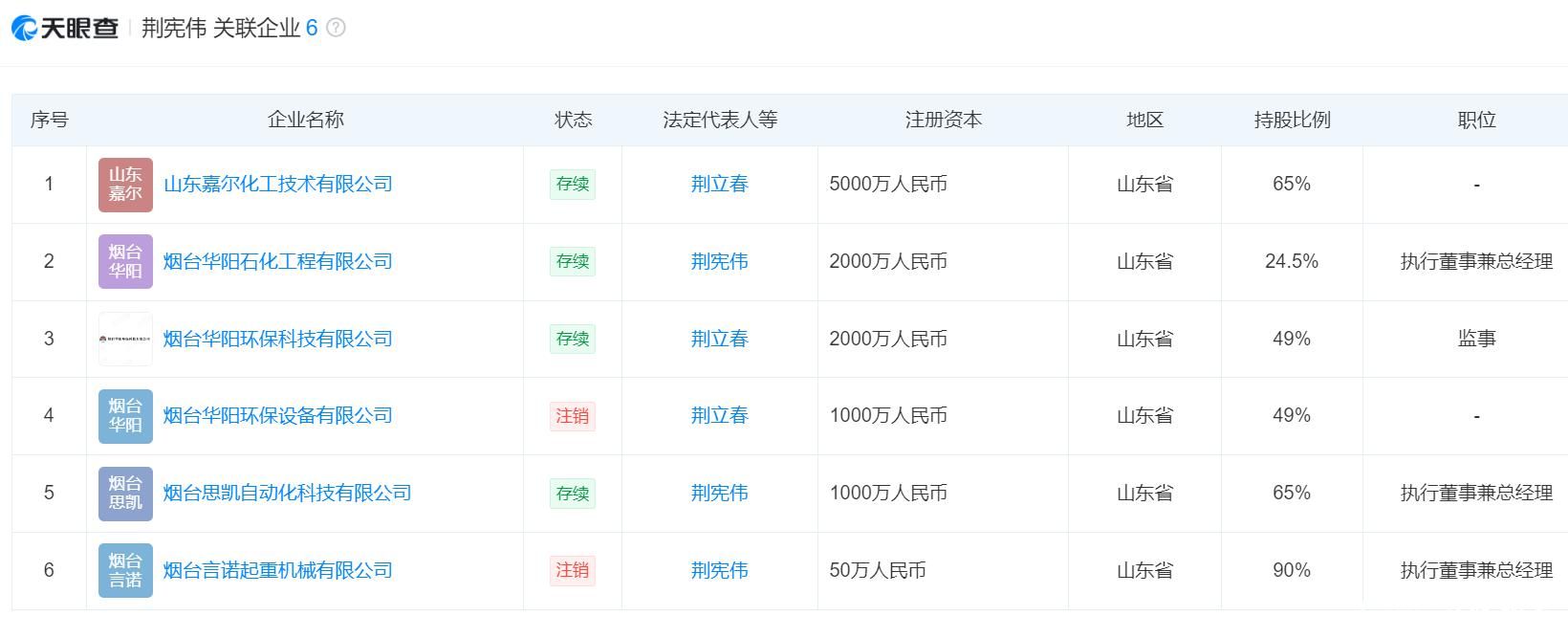Open 烟台华阳石化工程有限公司 company link
The width and height of the screenshot is (1568, 638).
[x=278, y=261]
